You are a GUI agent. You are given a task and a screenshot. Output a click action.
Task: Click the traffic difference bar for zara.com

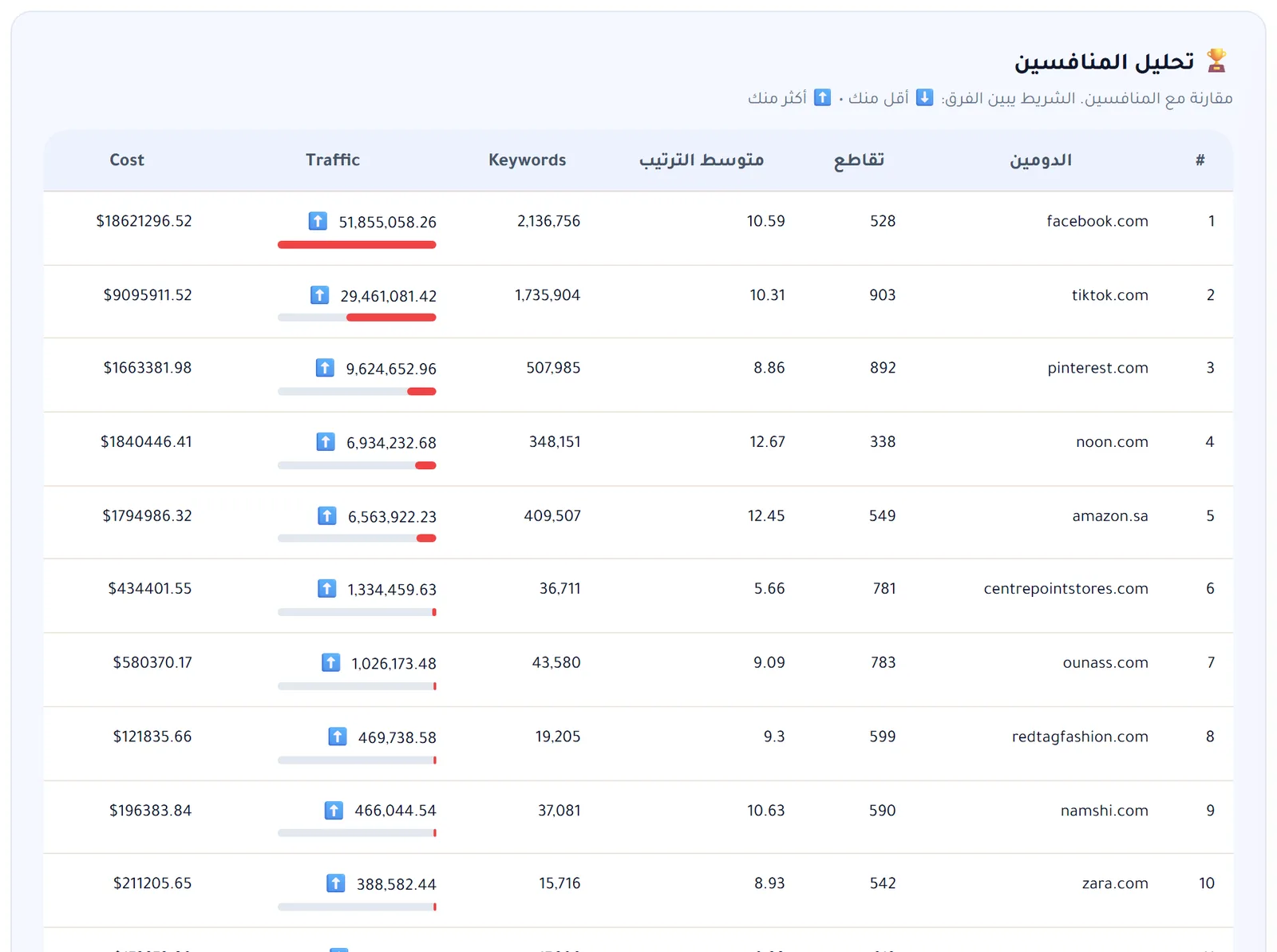click(x=357, y=907)
